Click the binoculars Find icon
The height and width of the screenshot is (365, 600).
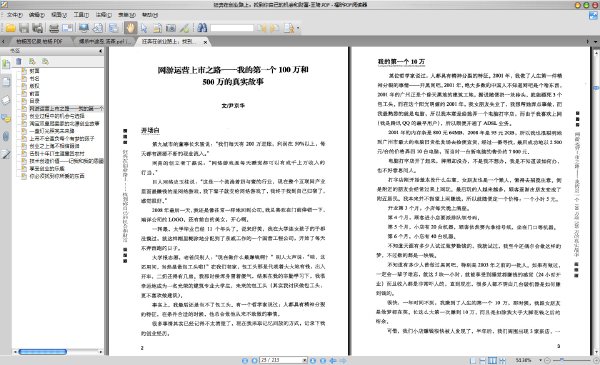pyautogui.click(x=202, y=28)
